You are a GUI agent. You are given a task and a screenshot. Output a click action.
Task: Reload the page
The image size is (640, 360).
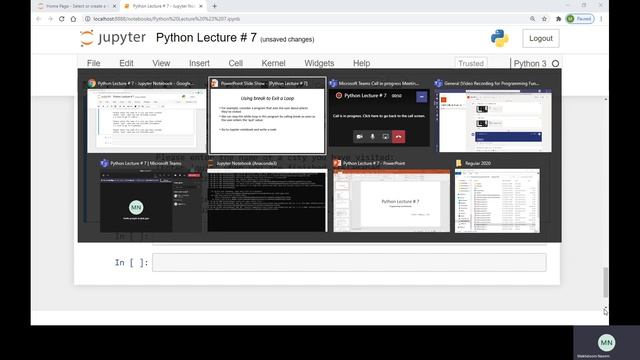62,19
